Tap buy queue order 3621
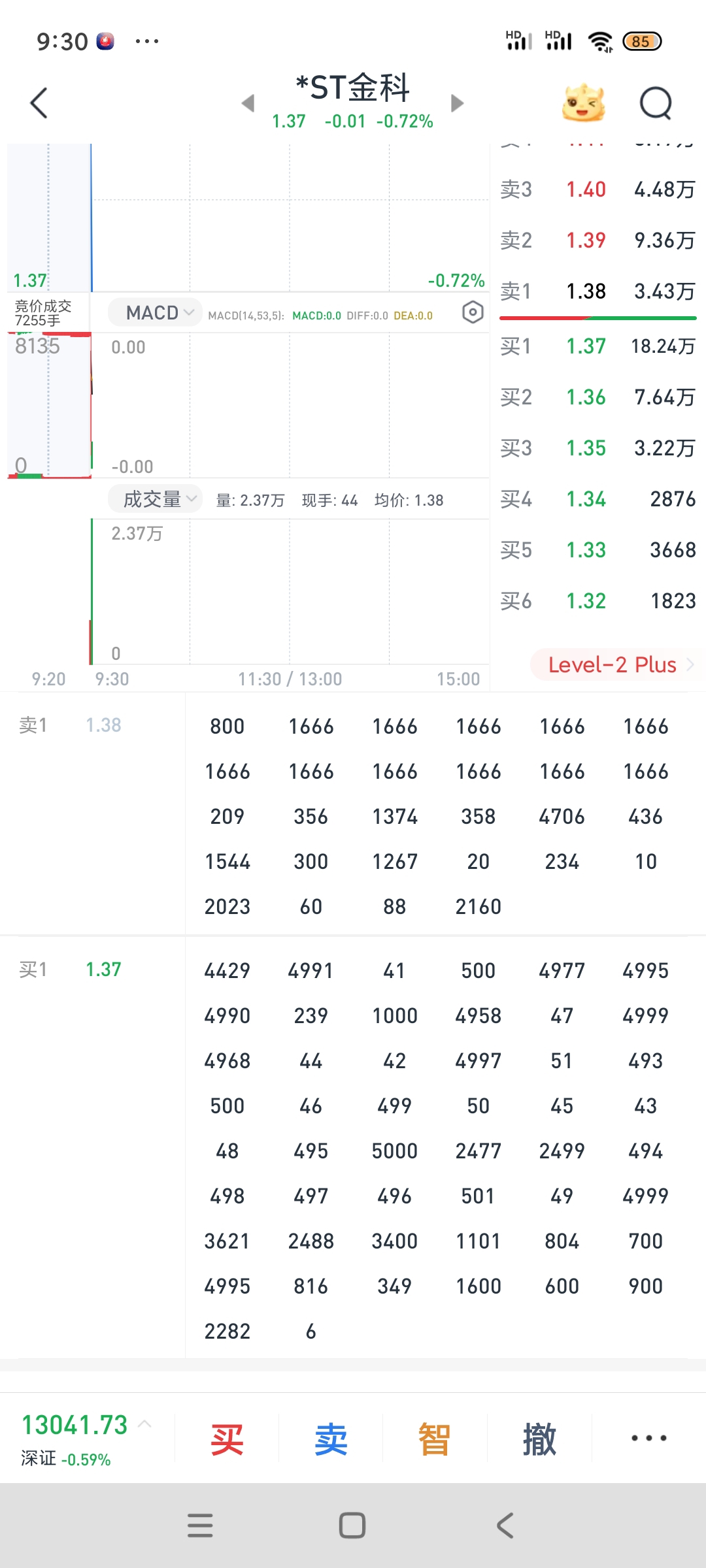 pyautogui.click(x=227, y=1241)
